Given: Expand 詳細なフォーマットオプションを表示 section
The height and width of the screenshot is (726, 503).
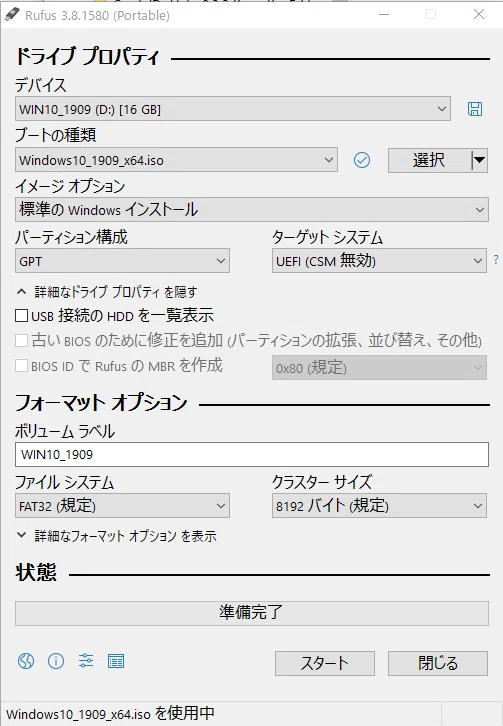Looking at the screenshot, I should tap(117, 536).
